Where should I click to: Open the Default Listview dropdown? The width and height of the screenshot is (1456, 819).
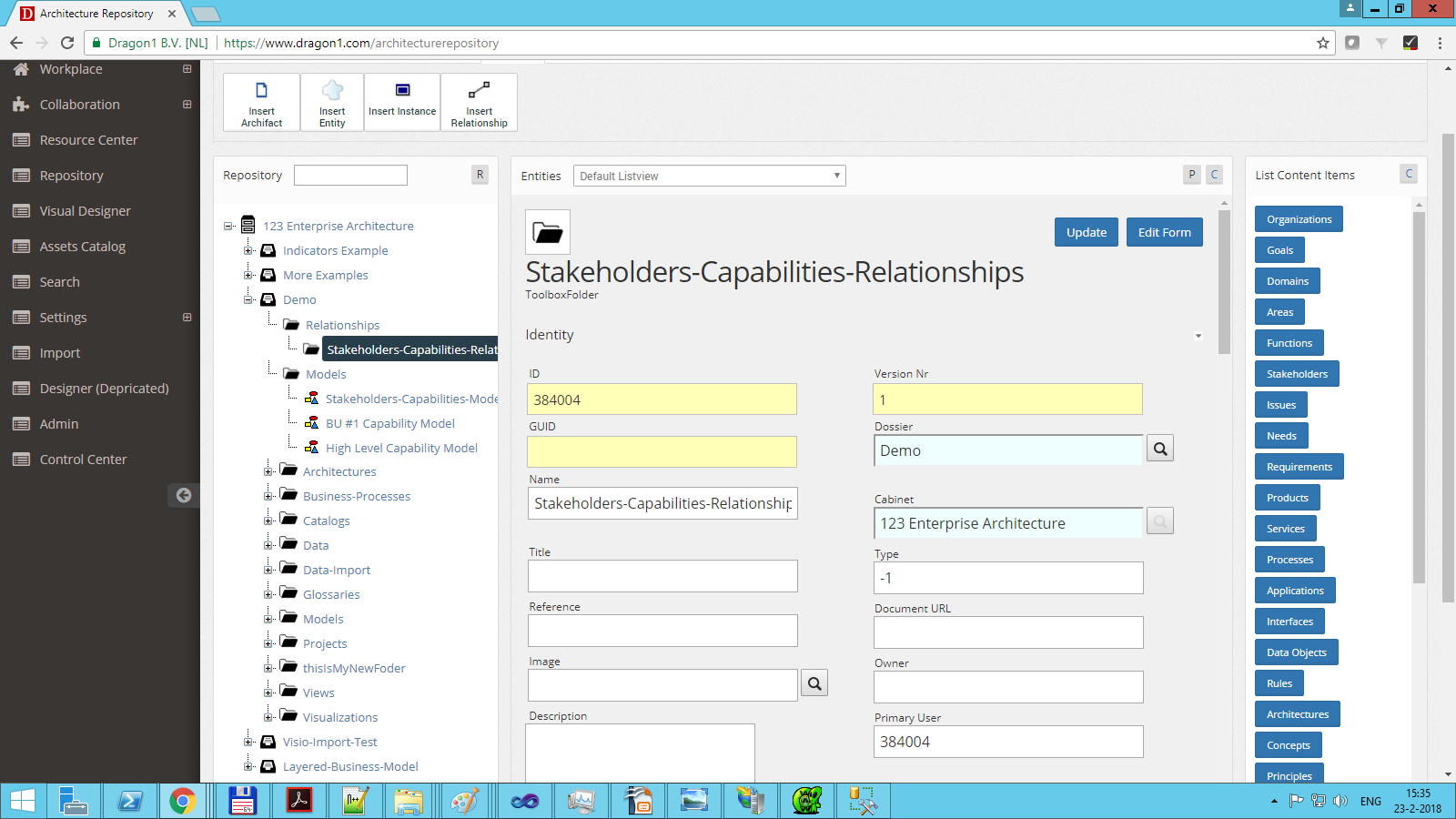coord(710,176)
